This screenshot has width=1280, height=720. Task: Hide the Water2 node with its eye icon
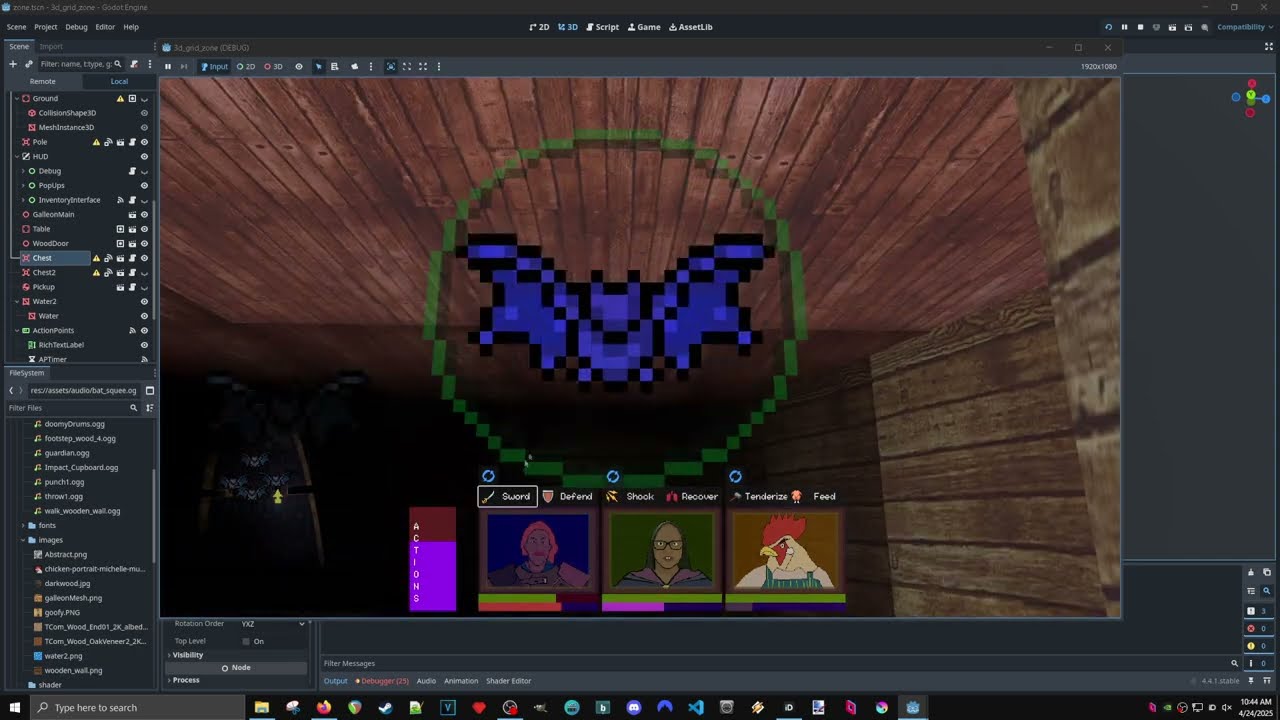[x=144, y=301]
